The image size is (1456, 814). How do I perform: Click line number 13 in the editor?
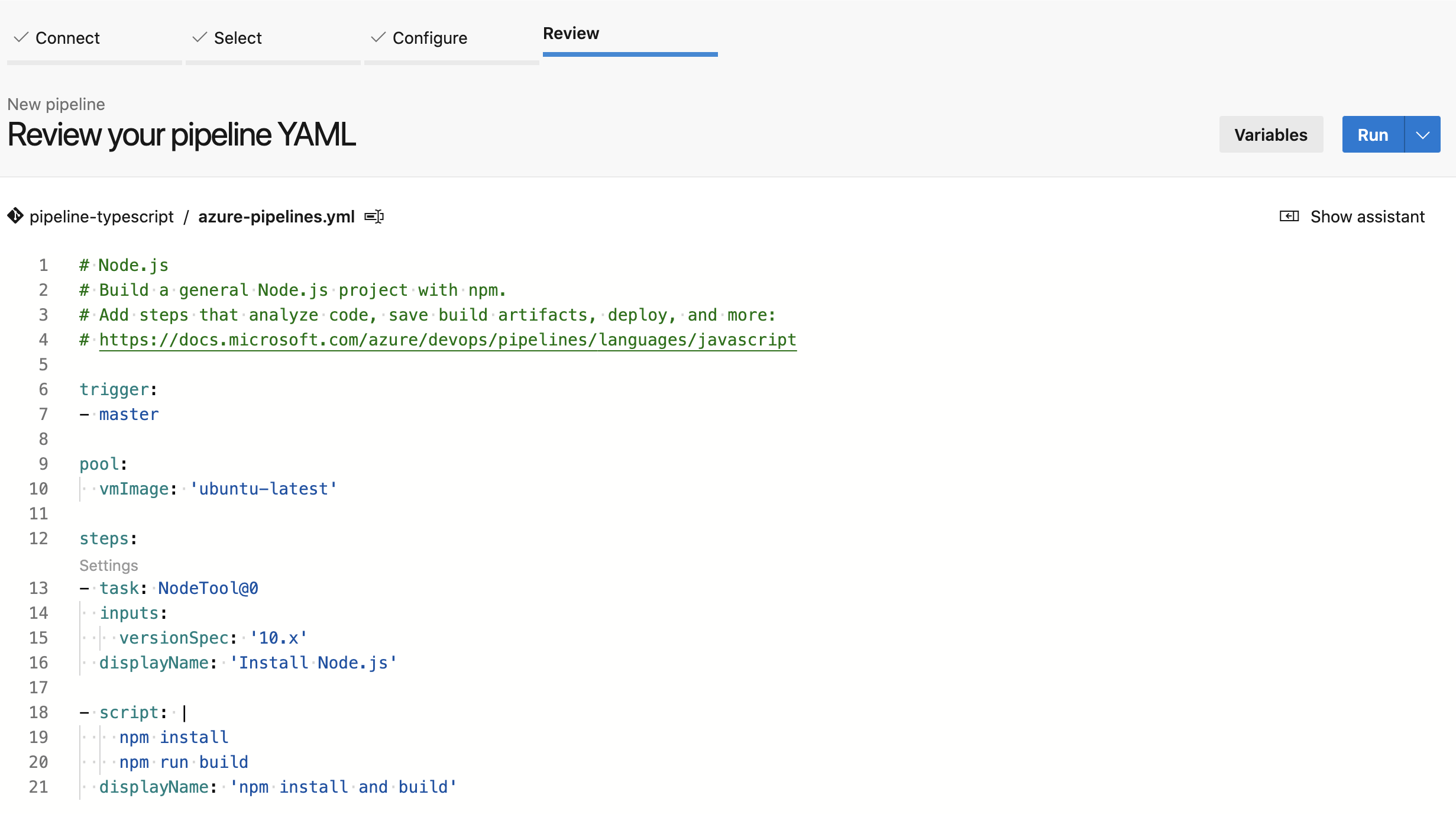[x=38, y=588]
